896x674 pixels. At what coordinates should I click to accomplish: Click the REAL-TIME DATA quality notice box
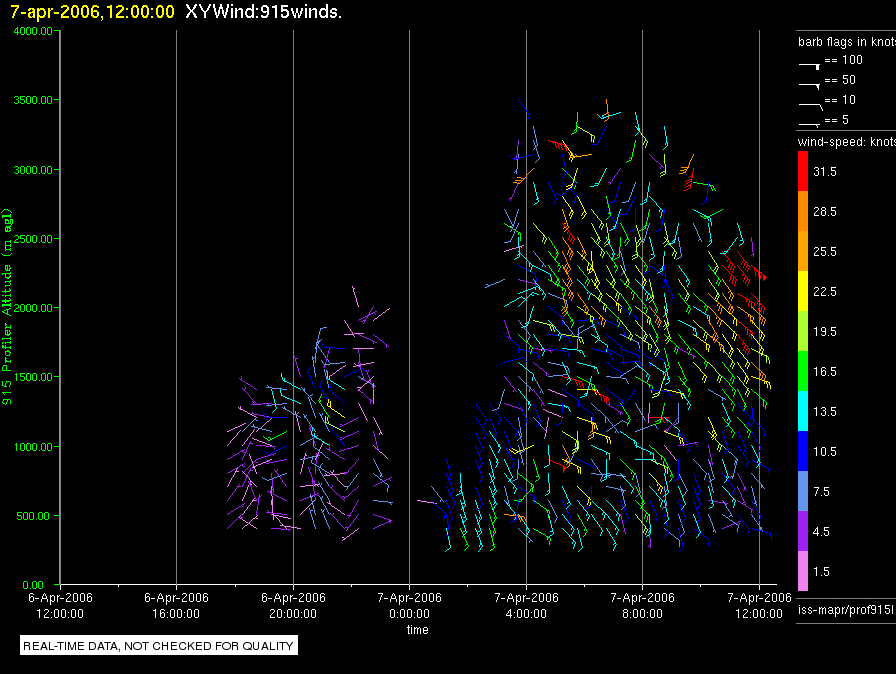click(158, 646)
